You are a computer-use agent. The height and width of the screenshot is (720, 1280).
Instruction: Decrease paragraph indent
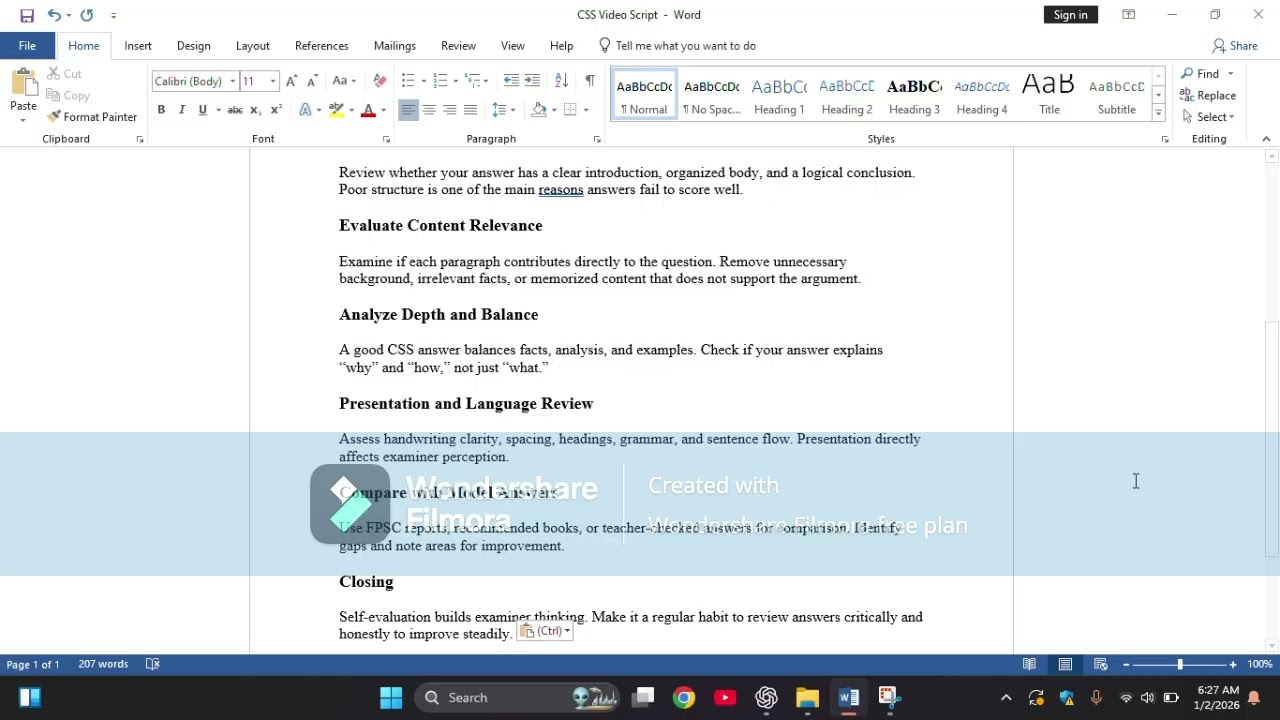pyautogui.click(x=511, y=81)
